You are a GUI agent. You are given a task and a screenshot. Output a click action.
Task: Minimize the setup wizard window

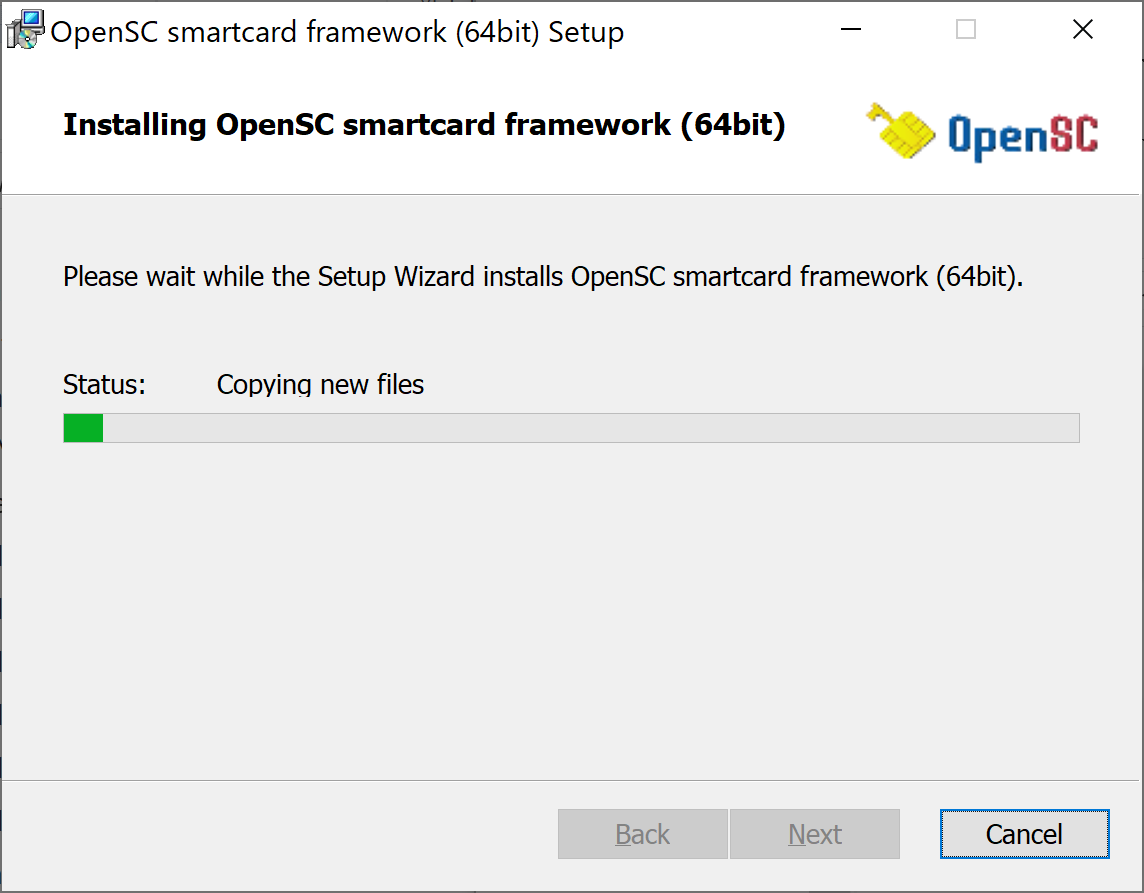(850, 30)
